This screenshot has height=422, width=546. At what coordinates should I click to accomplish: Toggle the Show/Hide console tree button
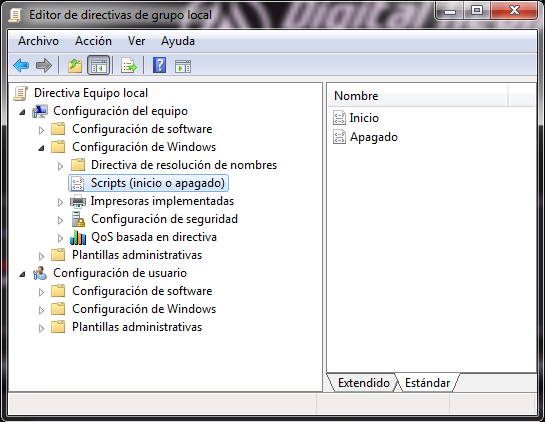(x=99, y=65)
